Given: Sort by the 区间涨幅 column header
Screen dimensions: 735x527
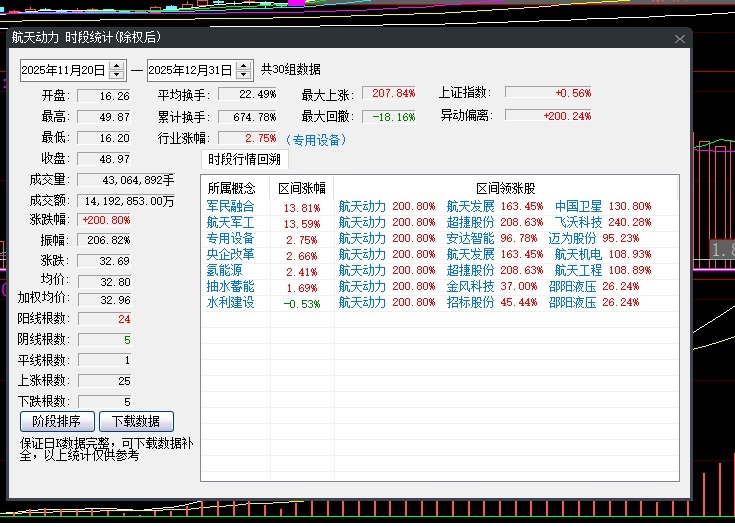Looking at the screenshot, I should click(x=302, y=188).
